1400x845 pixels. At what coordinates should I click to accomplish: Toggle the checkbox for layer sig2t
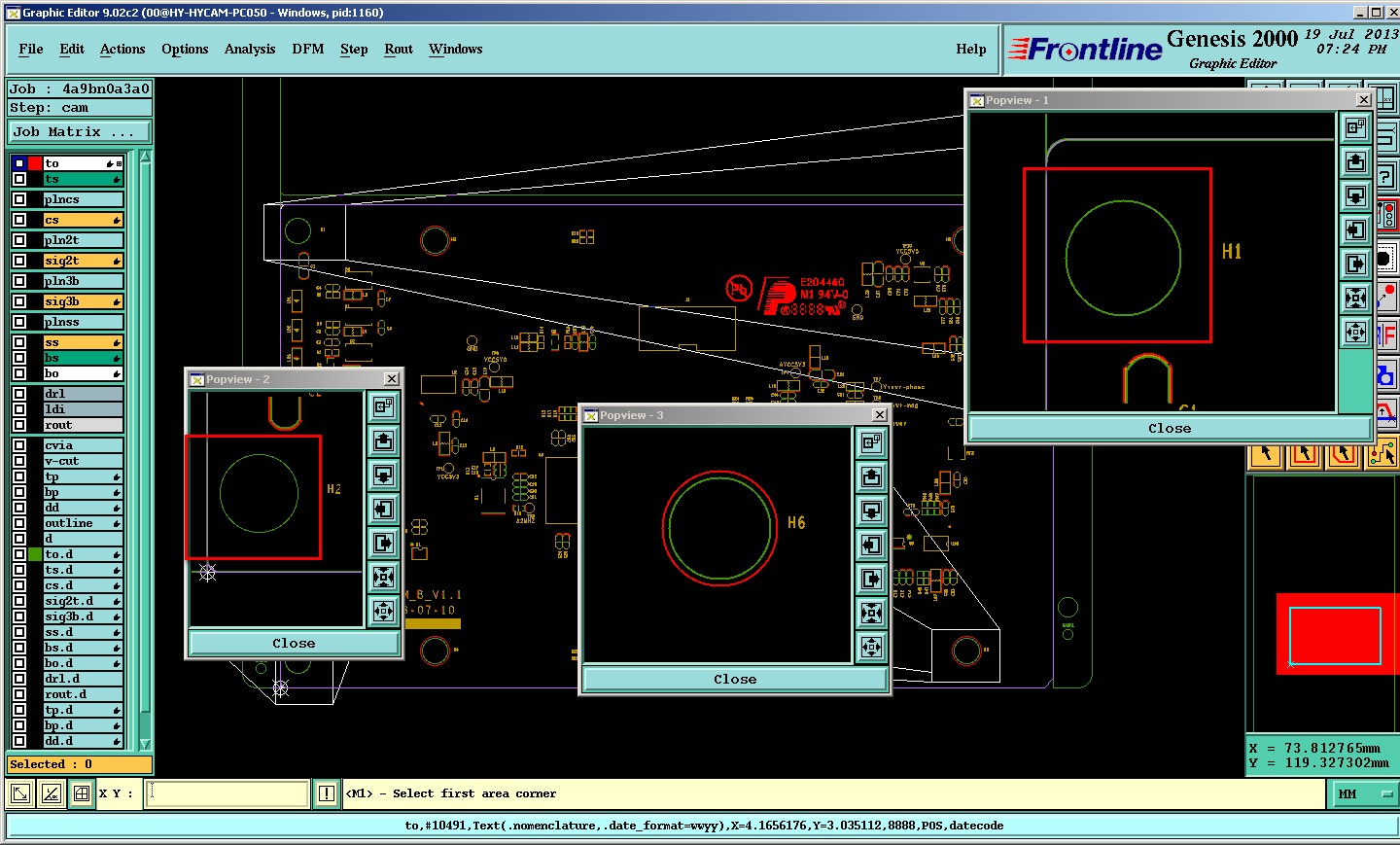[19, 261]
